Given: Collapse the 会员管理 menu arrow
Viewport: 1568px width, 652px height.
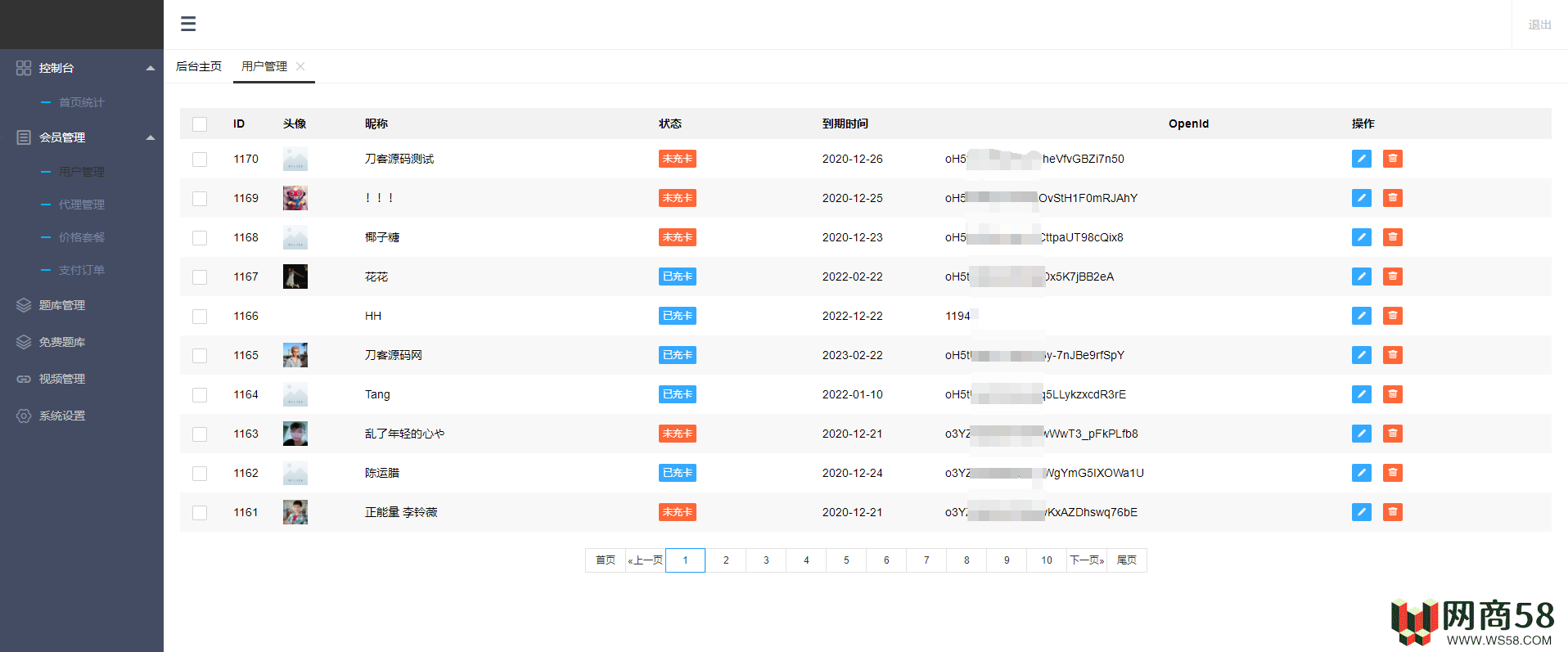Looking at the screenshot, I should 151,137.
